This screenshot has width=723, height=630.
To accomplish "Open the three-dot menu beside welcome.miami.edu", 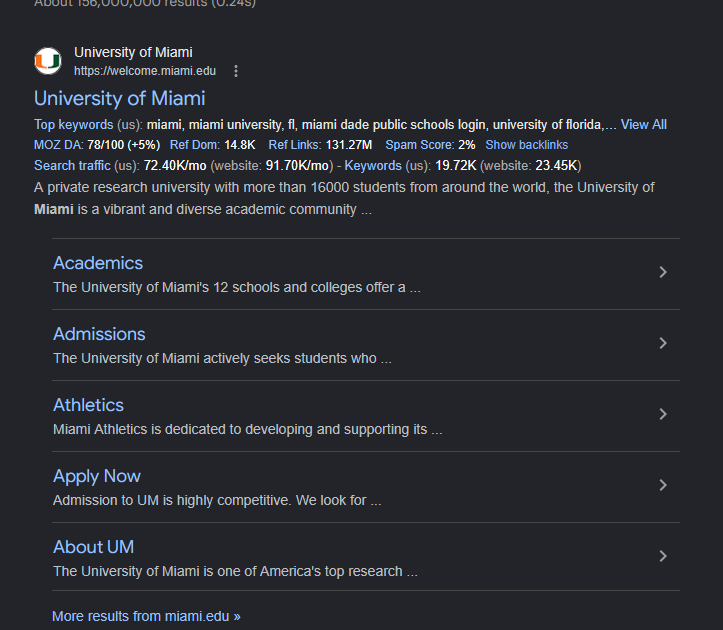I will coord(236,71).
